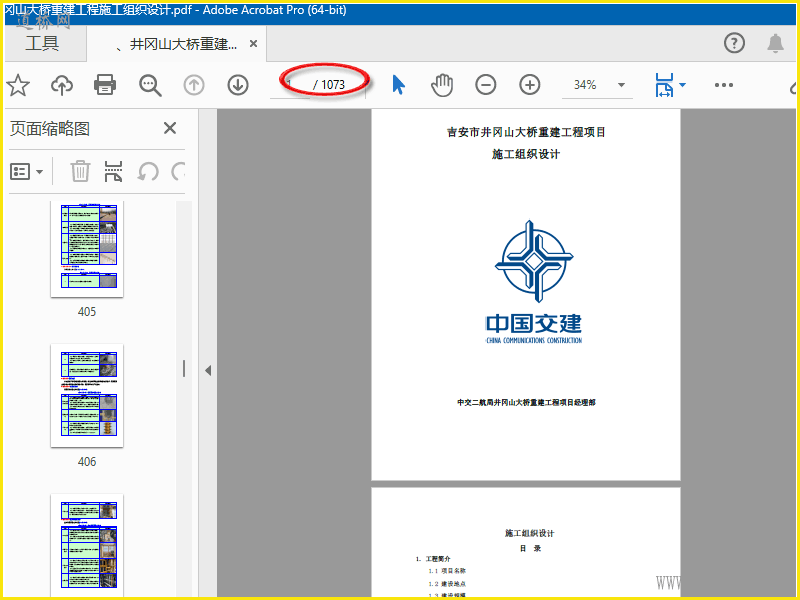The height and width of the screenshot is (600, 800).
Task: Rotate pages clockwise icon
Action: pos(178,171)
